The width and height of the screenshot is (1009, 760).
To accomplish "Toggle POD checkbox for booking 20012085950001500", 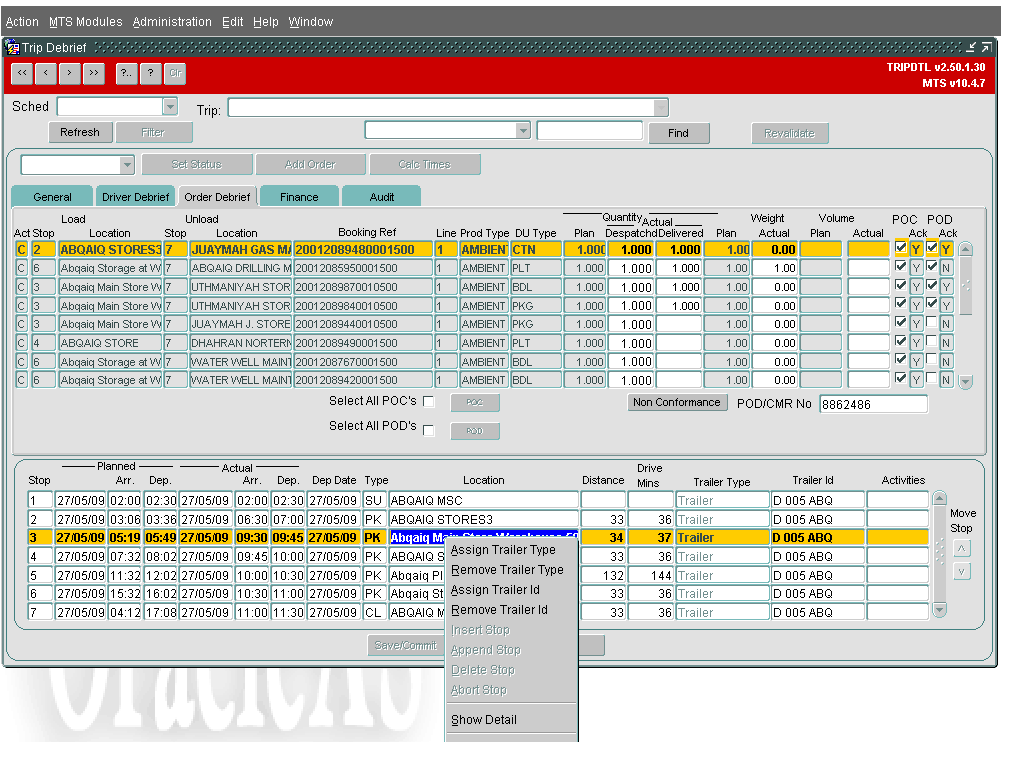I will click(x=932, y=266).
